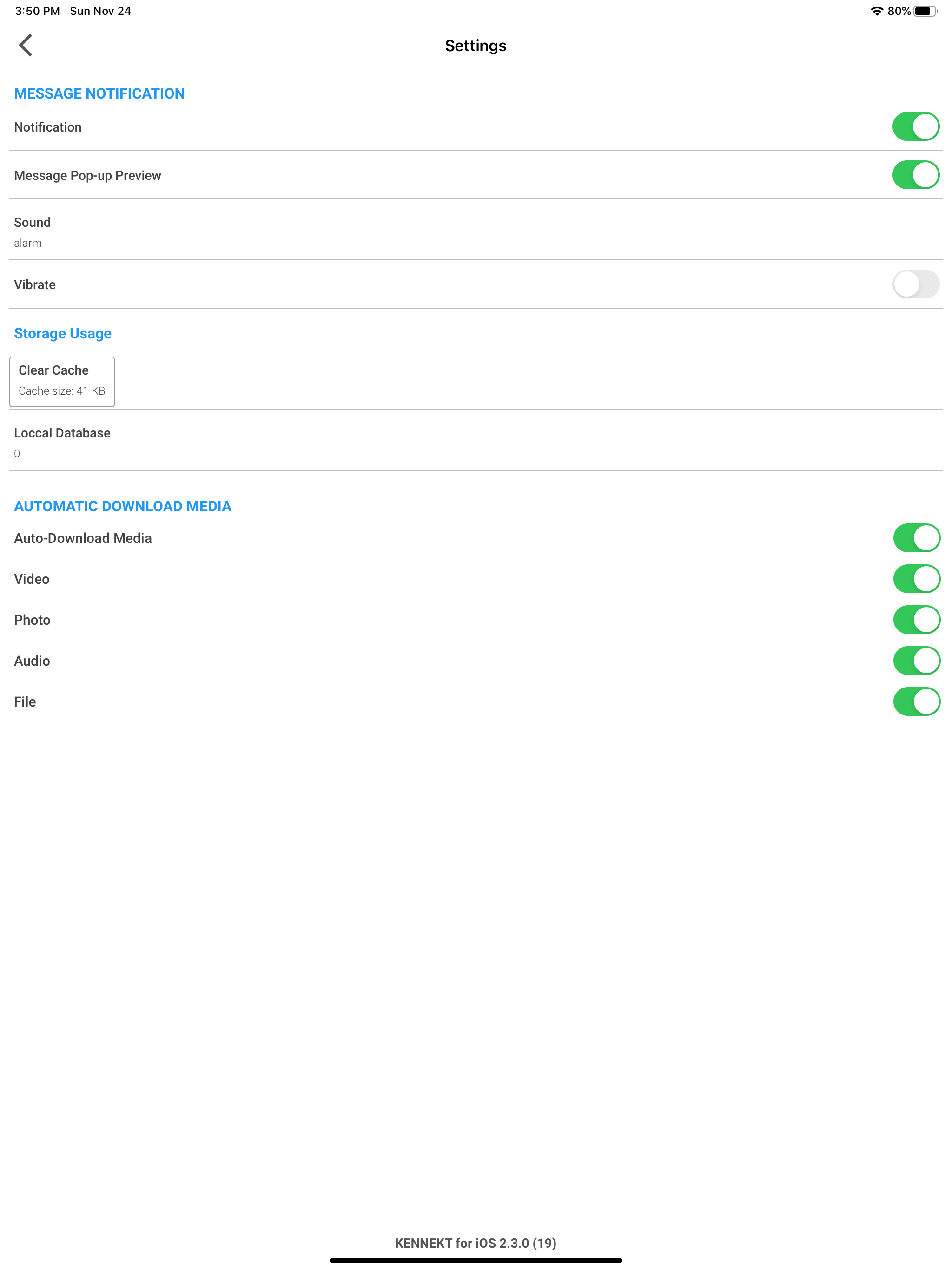The image size is (952, 1270).
Task: Enable the Vibrate switch
Action: click(x=916, y=284)
